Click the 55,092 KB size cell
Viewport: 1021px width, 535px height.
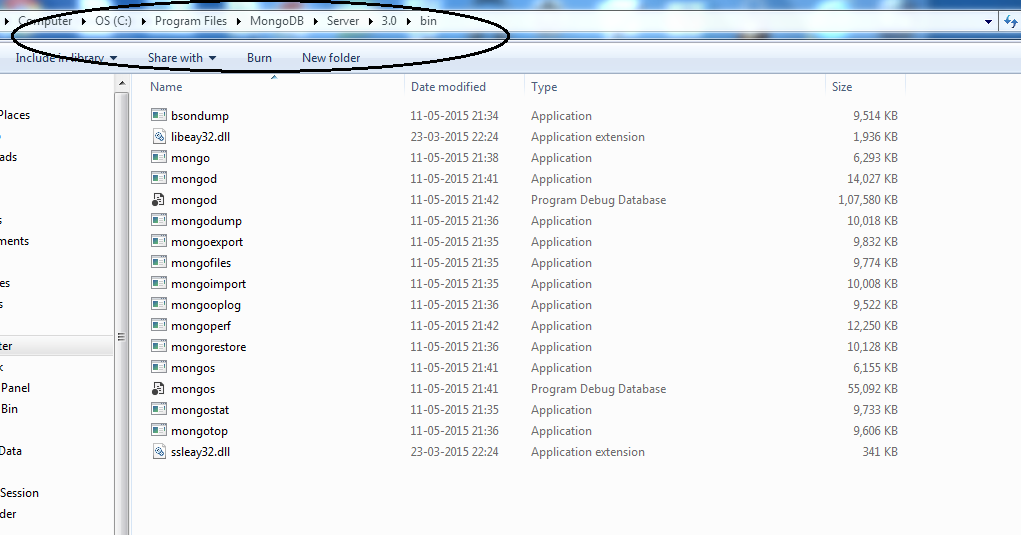click(873, 389)
